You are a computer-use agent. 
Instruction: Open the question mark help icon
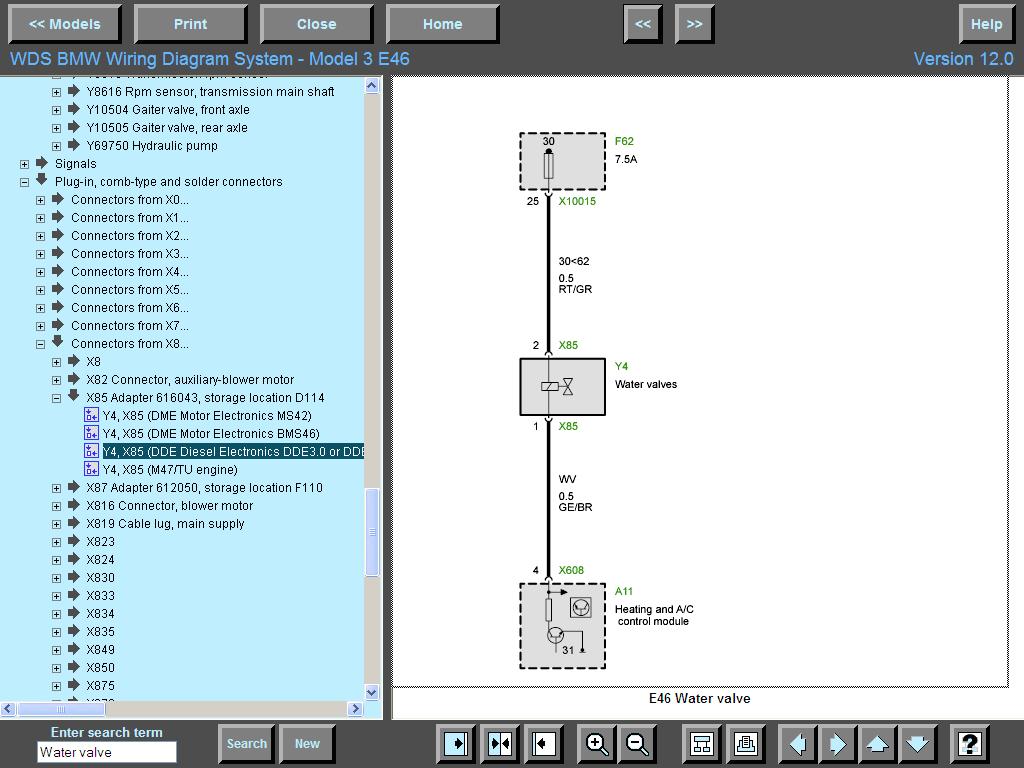pos(970,744)
